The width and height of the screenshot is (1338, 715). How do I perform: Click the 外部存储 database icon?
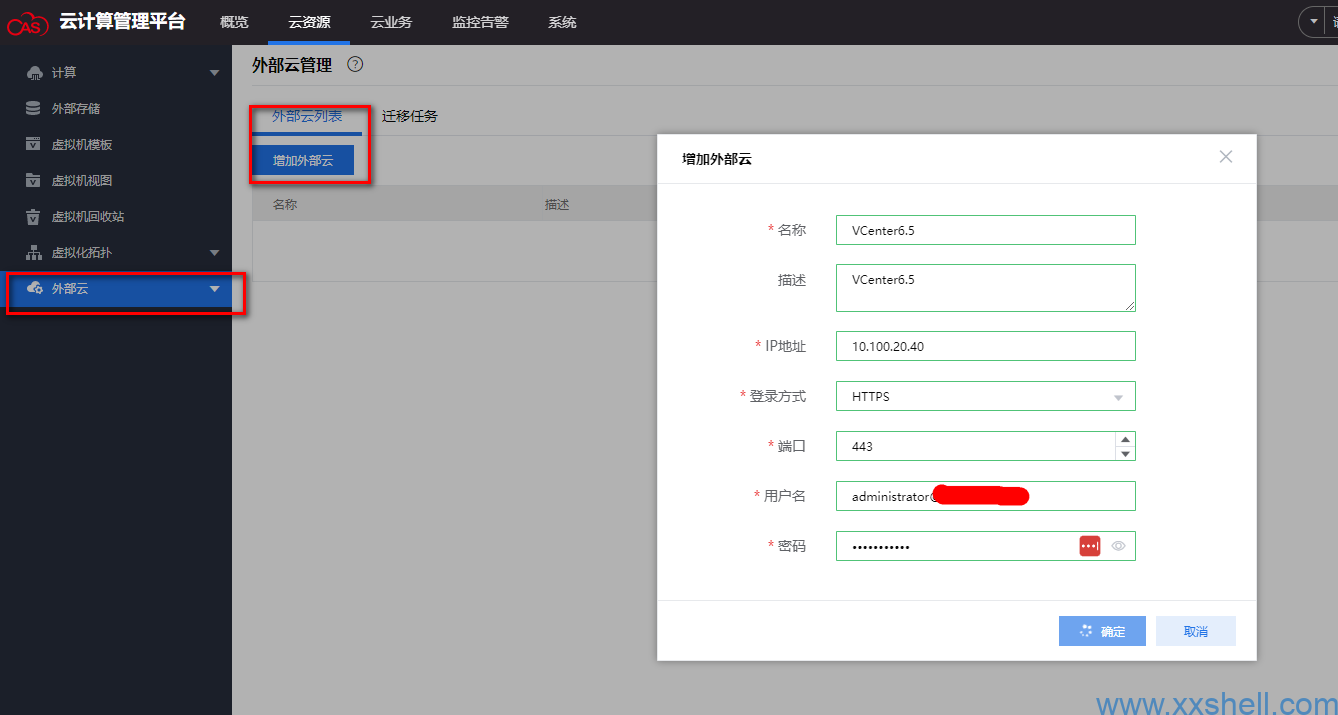(34, 109)
